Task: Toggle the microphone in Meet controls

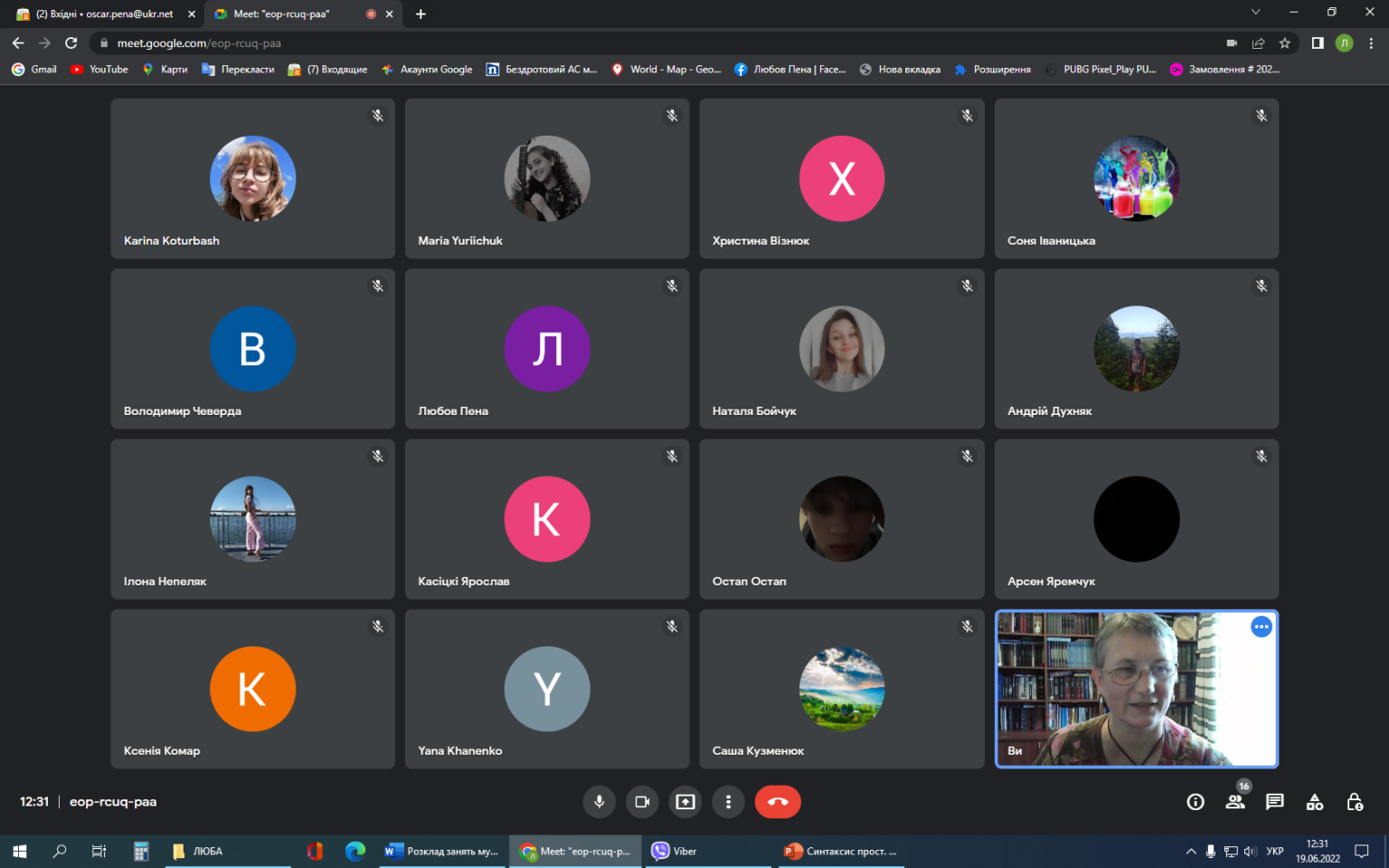Action: 599,802
